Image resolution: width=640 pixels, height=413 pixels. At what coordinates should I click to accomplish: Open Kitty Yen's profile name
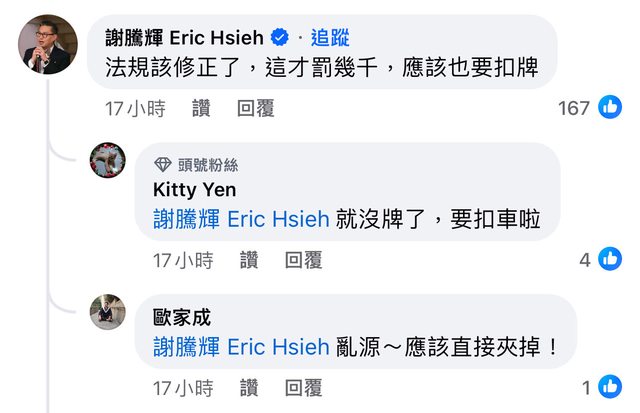point(195,190)
